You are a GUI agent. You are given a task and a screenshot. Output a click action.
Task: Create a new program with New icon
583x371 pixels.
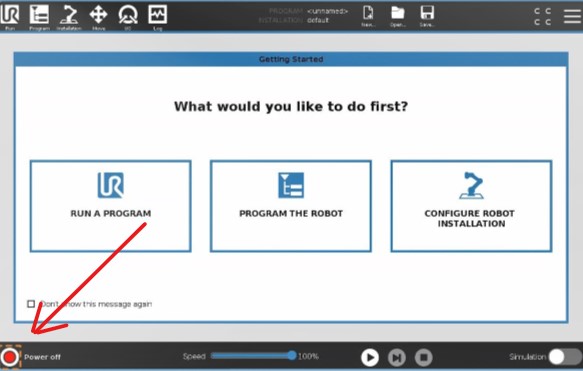368,17
